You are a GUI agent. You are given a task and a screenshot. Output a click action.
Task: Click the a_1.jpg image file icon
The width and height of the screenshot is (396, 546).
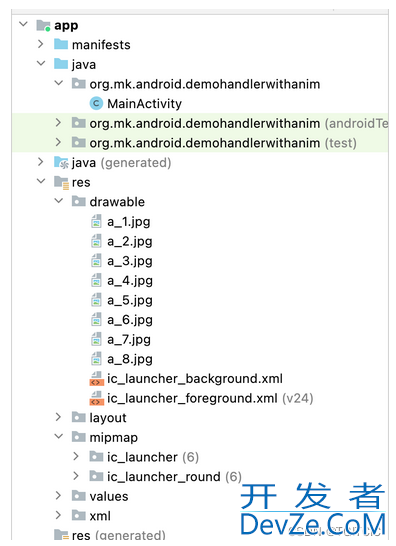(x=96, y=221)
